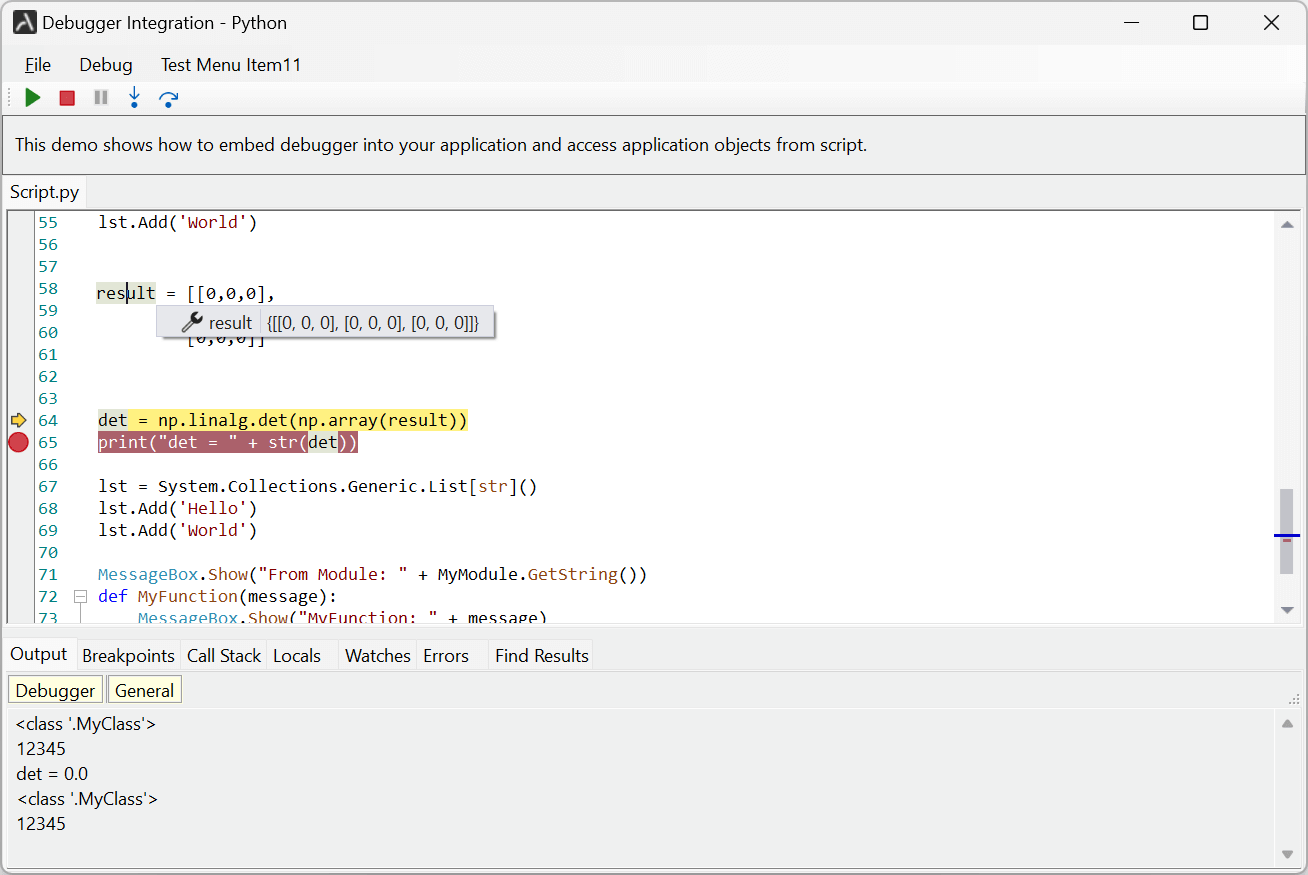Switch to the Output tab

point(39,654)
